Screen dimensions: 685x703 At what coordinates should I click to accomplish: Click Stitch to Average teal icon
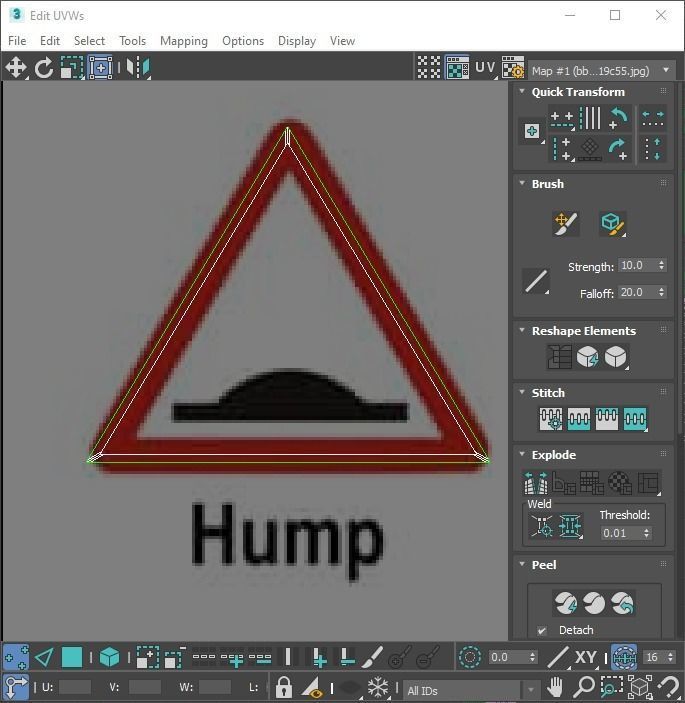click(x=578, y=419)
